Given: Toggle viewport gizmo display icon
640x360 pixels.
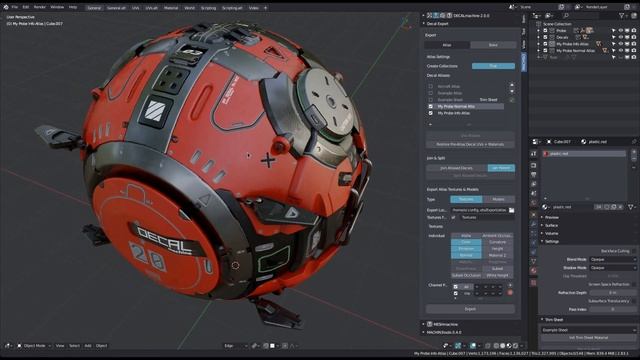Looking at the screenshot, I should coord(458,346).
